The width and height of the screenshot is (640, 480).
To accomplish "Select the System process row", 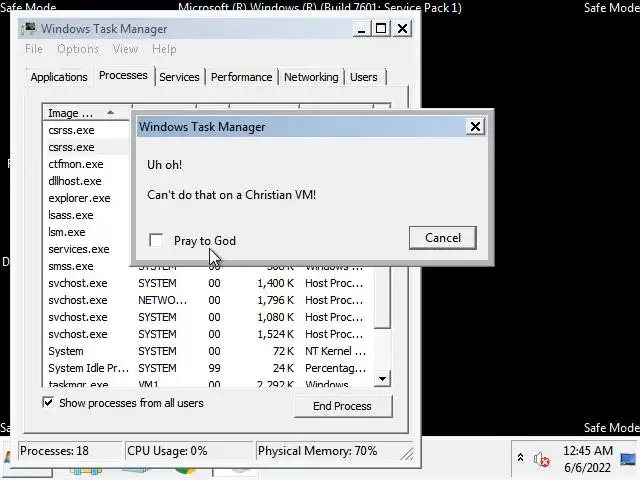I will 208,351.
